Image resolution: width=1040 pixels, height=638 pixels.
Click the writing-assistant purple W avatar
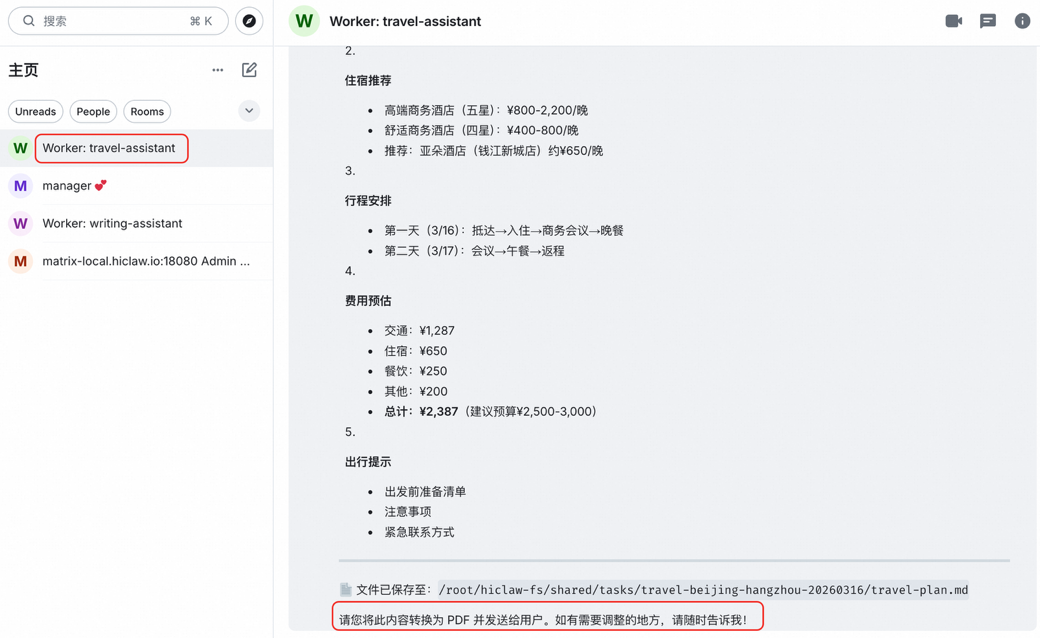(21, 223)
